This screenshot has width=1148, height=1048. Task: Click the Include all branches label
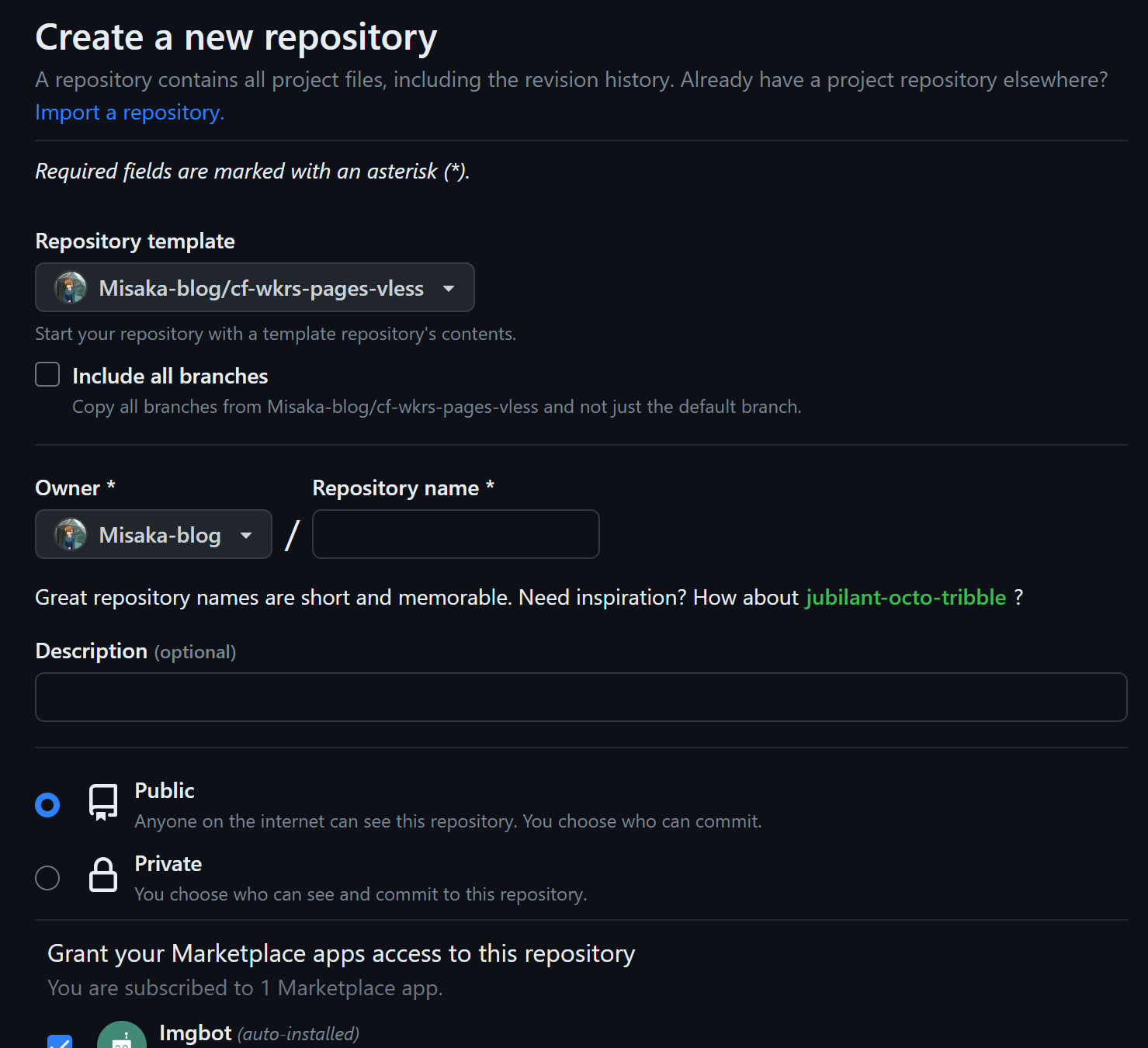point(170,377)
